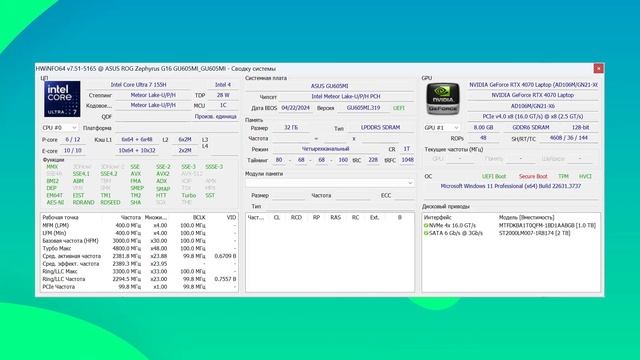The height and width of the screenshot is (360, 640).
Task: Select the MTFDKBA1T0QFM NVMe drive row
Action: [x=511, y=225]
